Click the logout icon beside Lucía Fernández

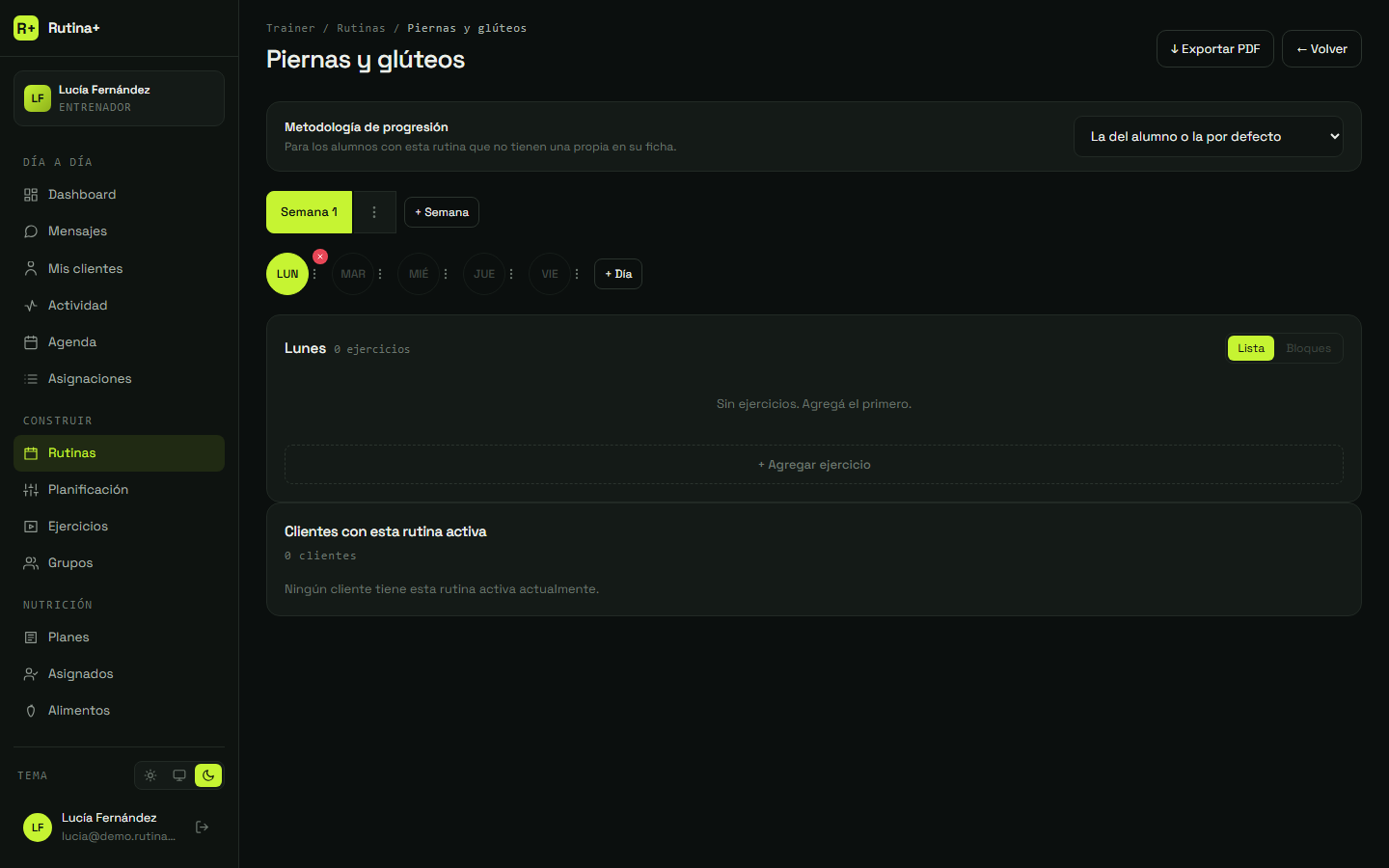(203, 827)
